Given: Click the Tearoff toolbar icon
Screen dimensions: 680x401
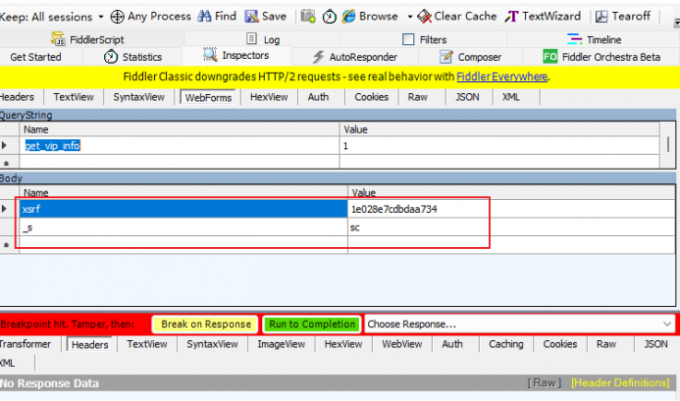Looking at the screenshot, I should (601, 16).
